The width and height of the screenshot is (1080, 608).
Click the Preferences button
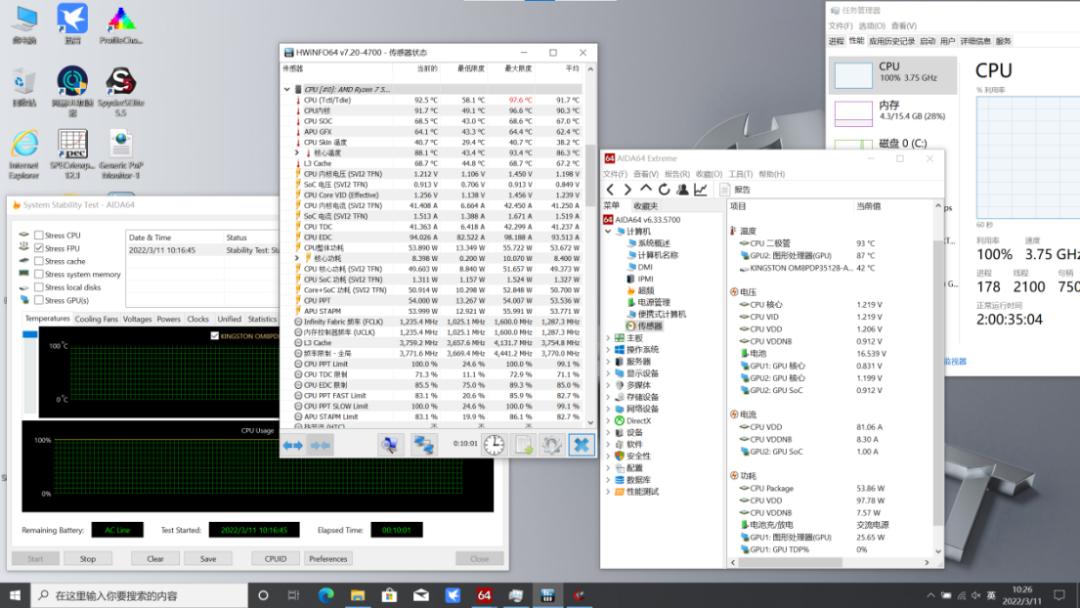(328, 559)
